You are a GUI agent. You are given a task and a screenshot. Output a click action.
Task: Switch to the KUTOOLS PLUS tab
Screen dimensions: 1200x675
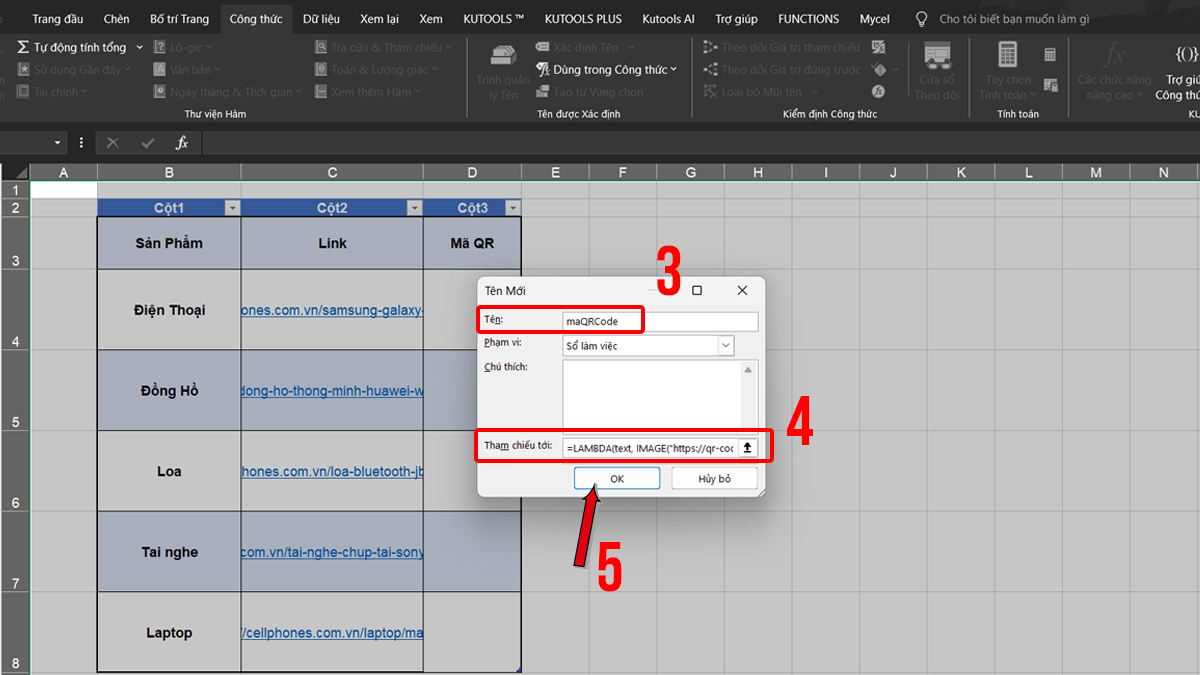click(x=583, y=18)
